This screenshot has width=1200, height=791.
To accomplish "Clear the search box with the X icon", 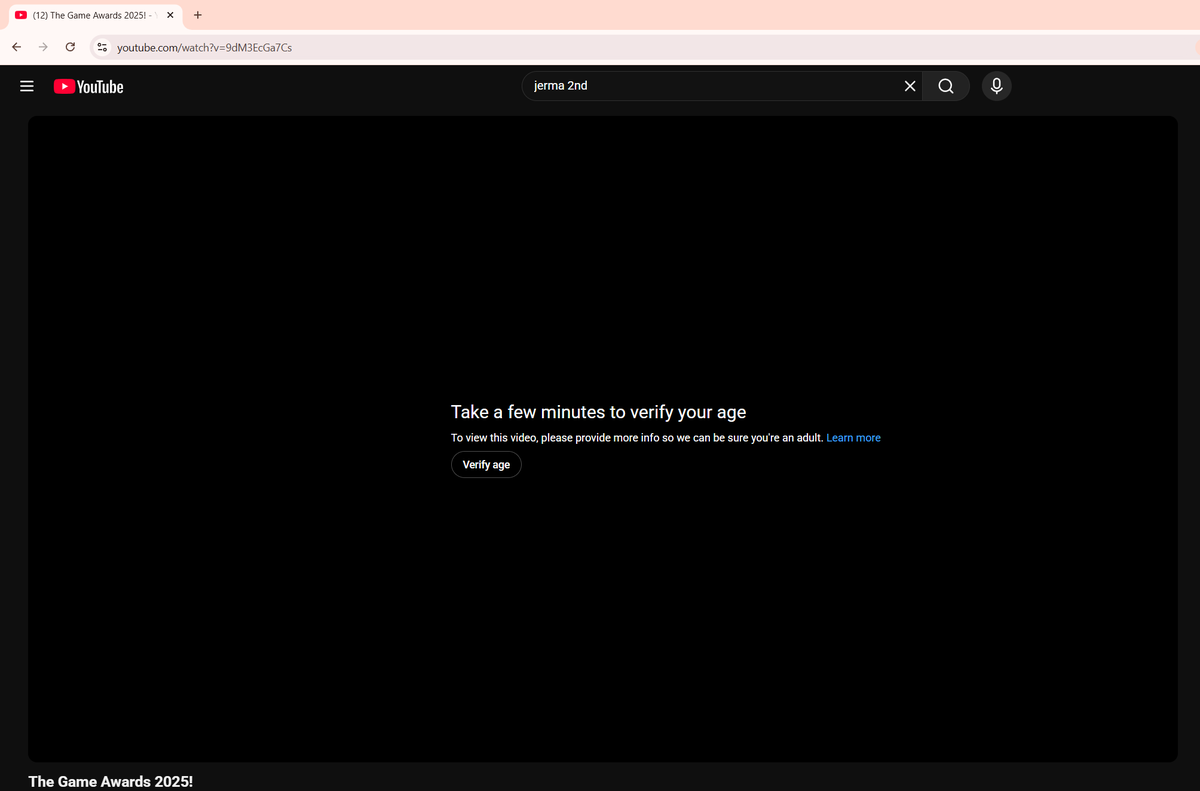I will [909, 86].
